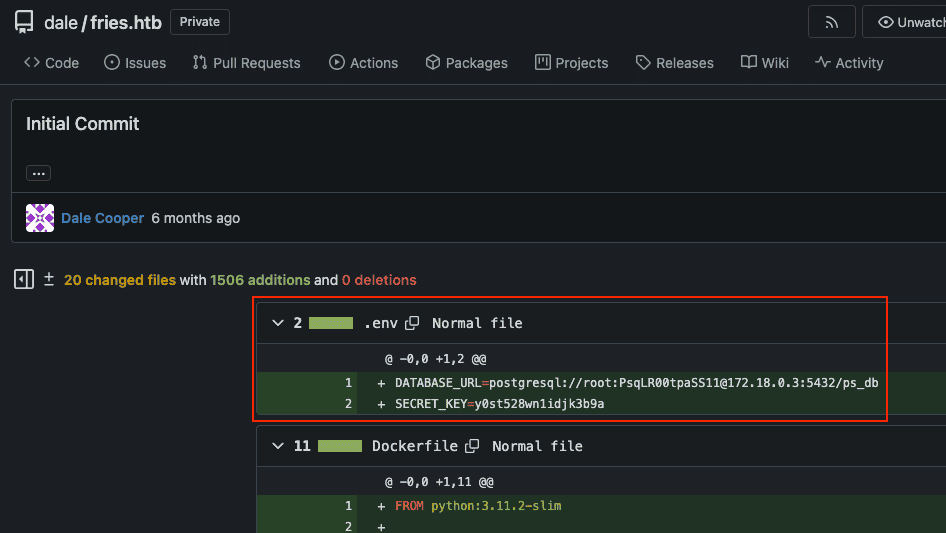Click the Private repository label
Image resolution: width=946 pixels, height=533 pixels.
pyautogui.click(x=200, y=22)
